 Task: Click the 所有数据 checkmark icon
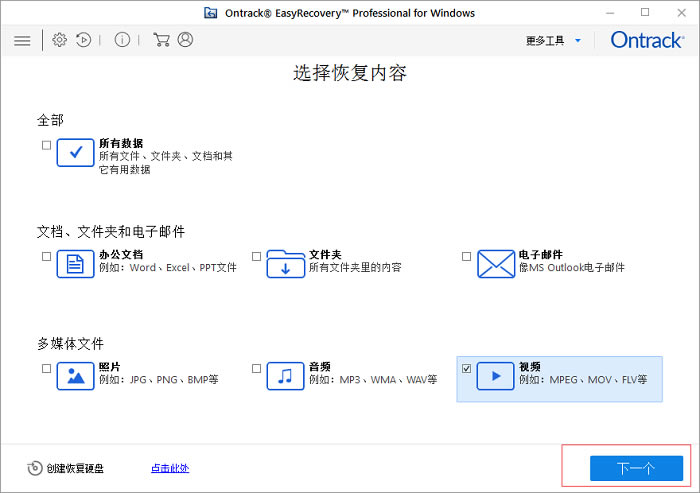pos(75,153)
